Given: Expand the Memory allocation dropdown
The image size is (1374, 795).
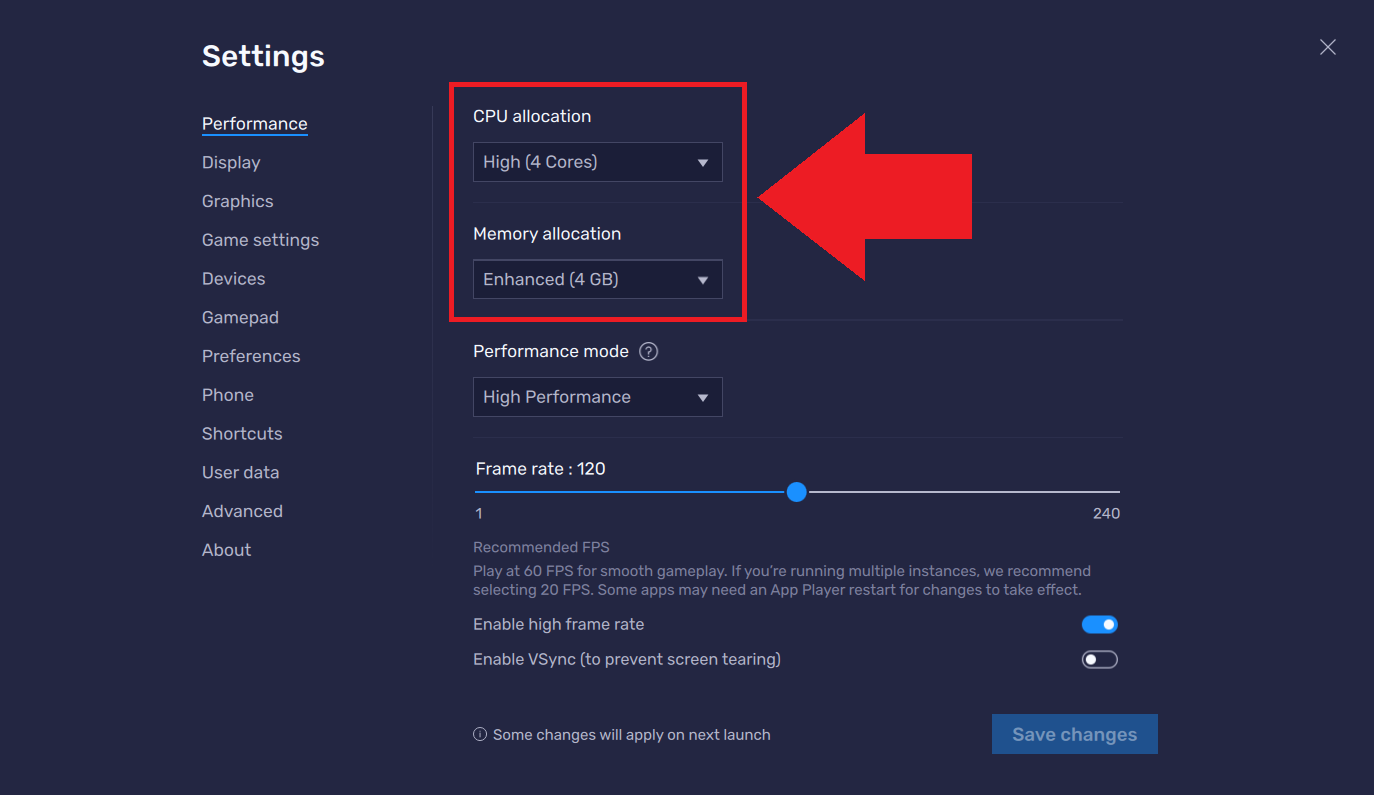Looking at the screenshot, I should [x=597, y=280].
